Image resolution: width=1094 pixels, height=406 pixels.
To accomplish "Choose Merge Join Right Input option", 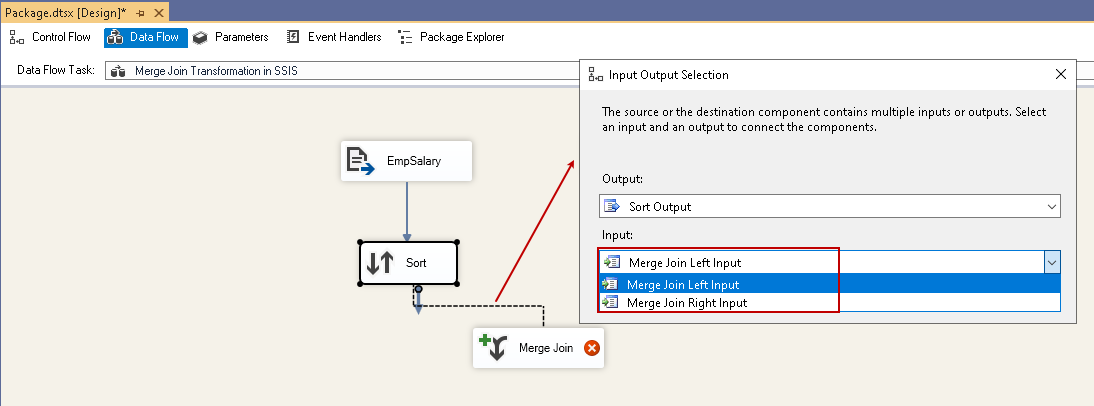I will tap(686, 302).
